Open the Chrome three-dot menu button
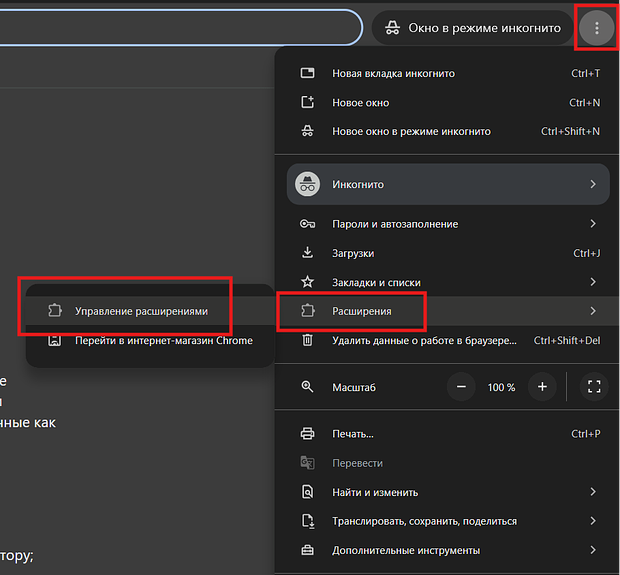The height and width of the screenshot is (575, 620). coord(597,28)
